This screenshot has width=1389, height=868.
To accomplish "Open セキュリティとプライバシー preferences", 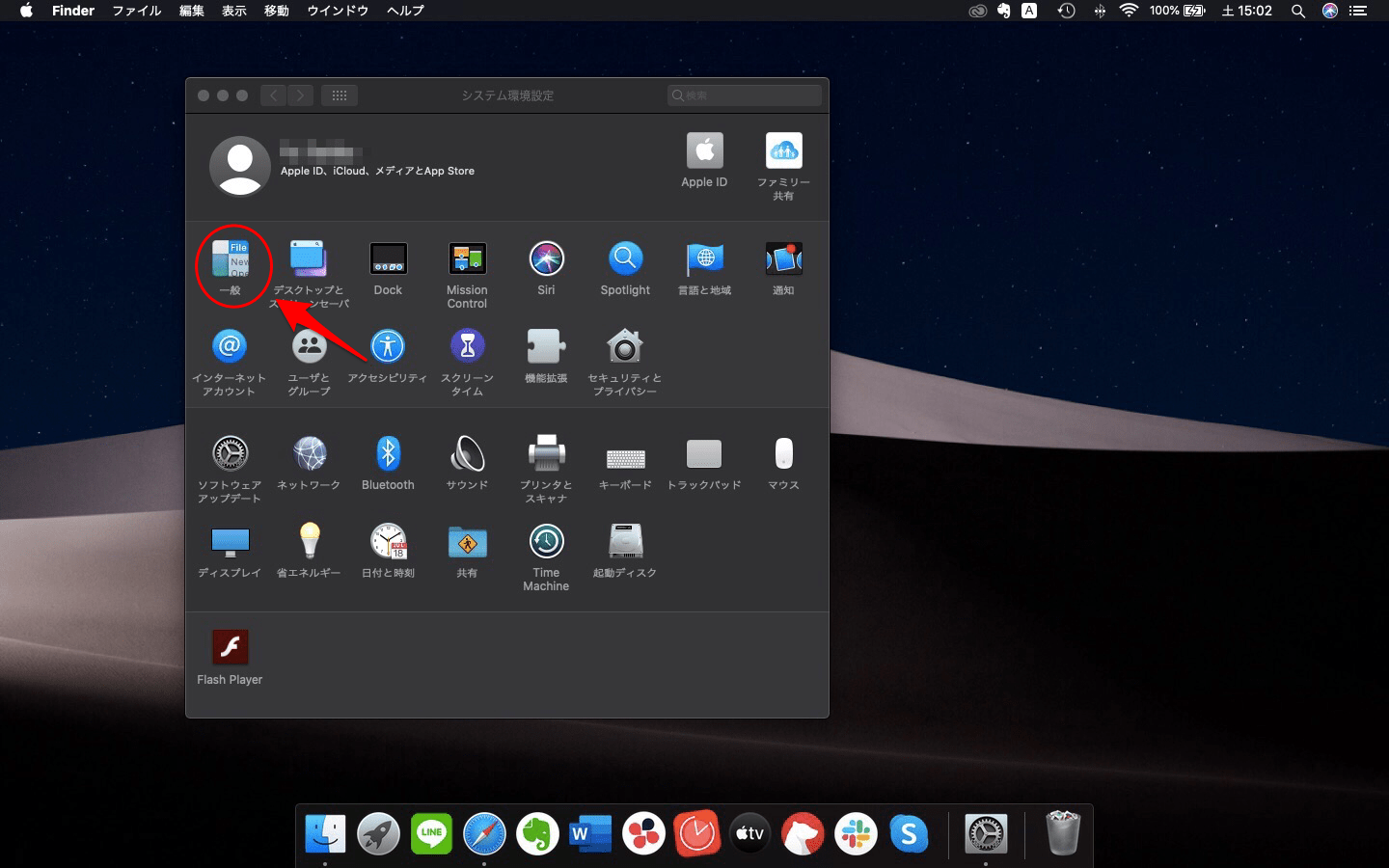I will coord(625,346).
